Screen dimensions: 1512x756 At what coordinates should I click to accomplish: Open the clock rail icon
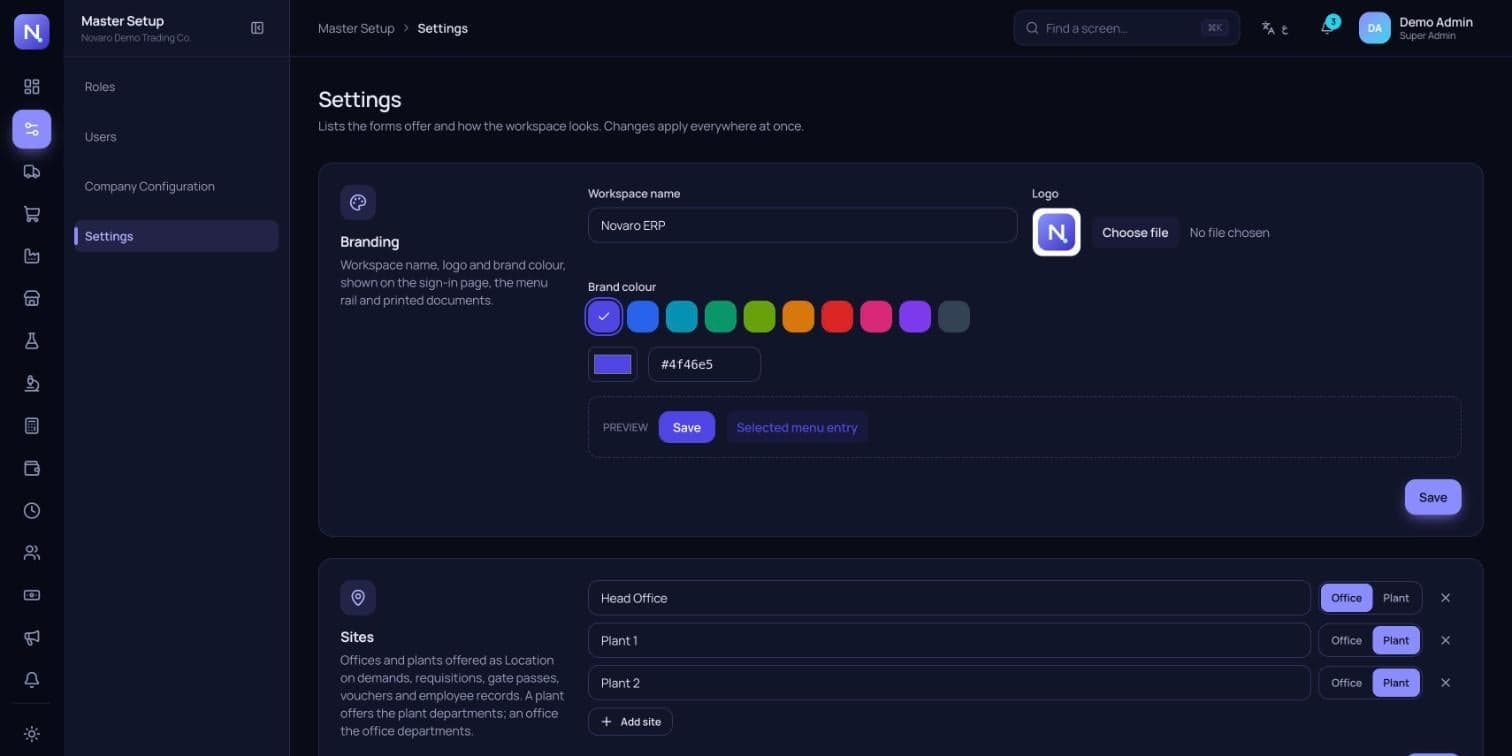pos(32,510)
